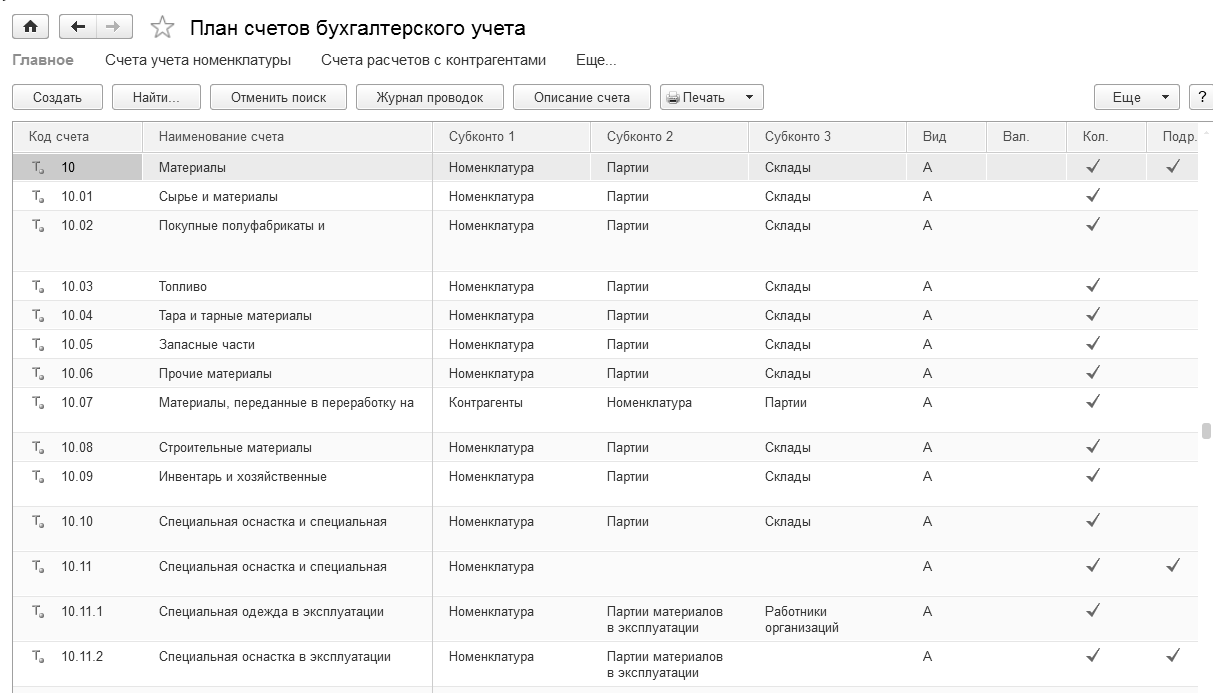The height and width of the screenshot is (693, 1213).
Task: Toggle the Подр. checkmark for account 10
Action: pos(1173,167)
